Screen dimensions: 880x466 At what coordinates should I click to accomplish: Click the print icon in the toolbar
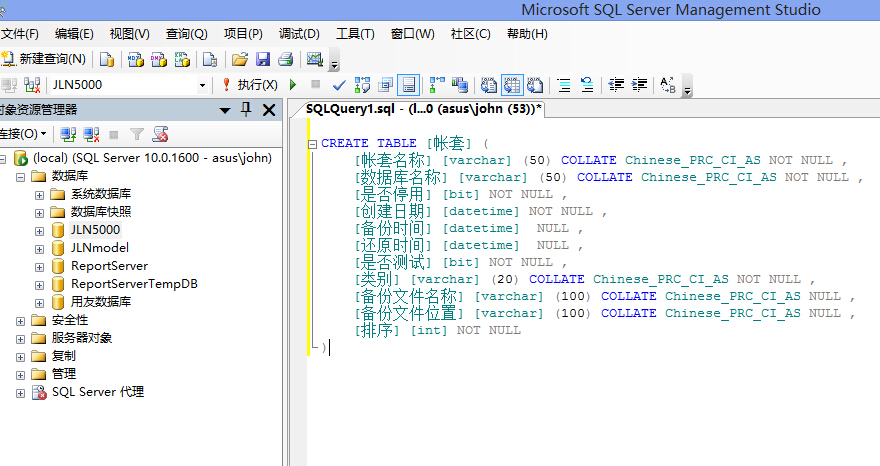point(285,59)
